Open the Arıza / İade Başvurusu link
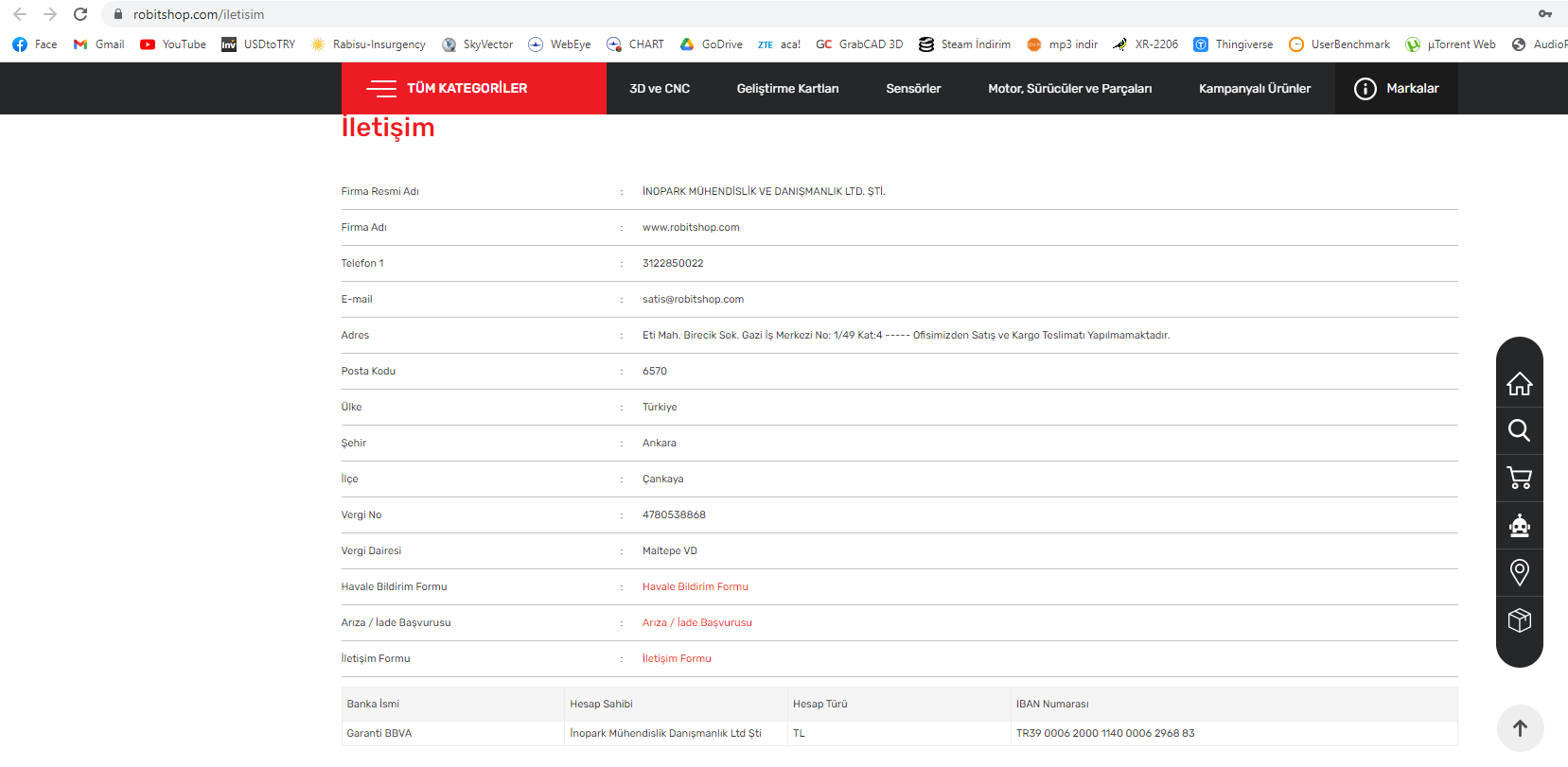 tap(696, 623)
